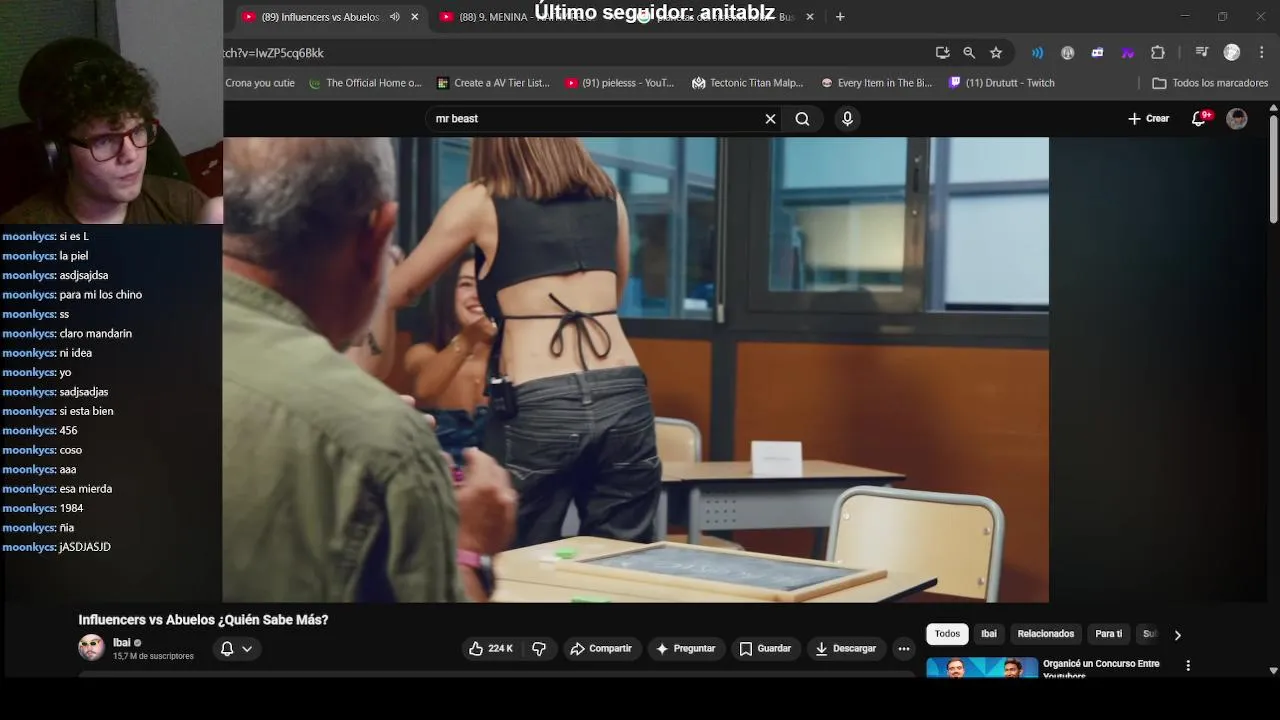Expand the subscription notification bell dropdown

(x=236, y=649)
